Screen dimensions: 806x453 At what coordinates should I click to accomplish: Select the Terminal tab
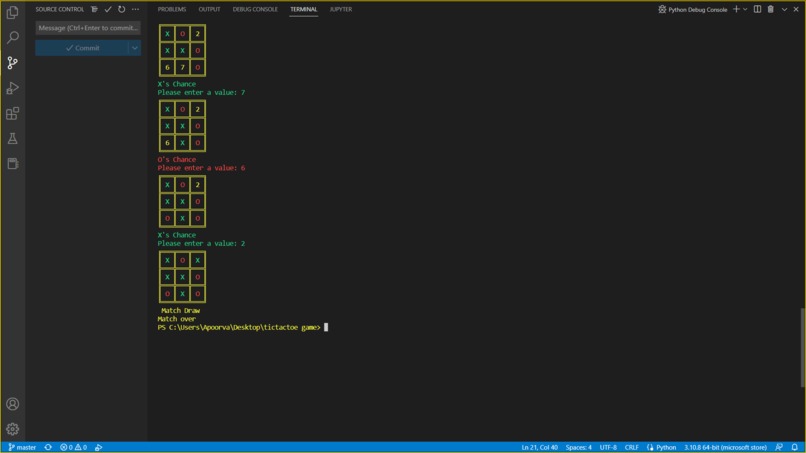[x=303, y=9]
